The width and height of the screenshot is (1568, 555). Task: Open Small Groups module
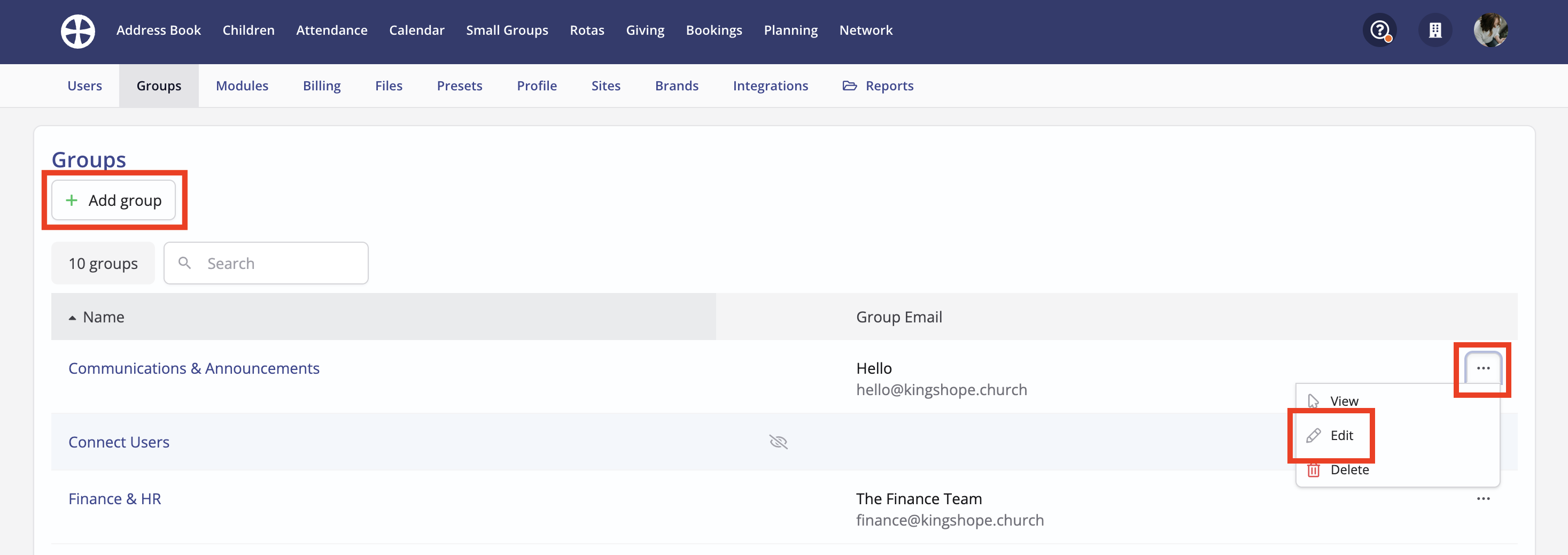pos(507,30)
